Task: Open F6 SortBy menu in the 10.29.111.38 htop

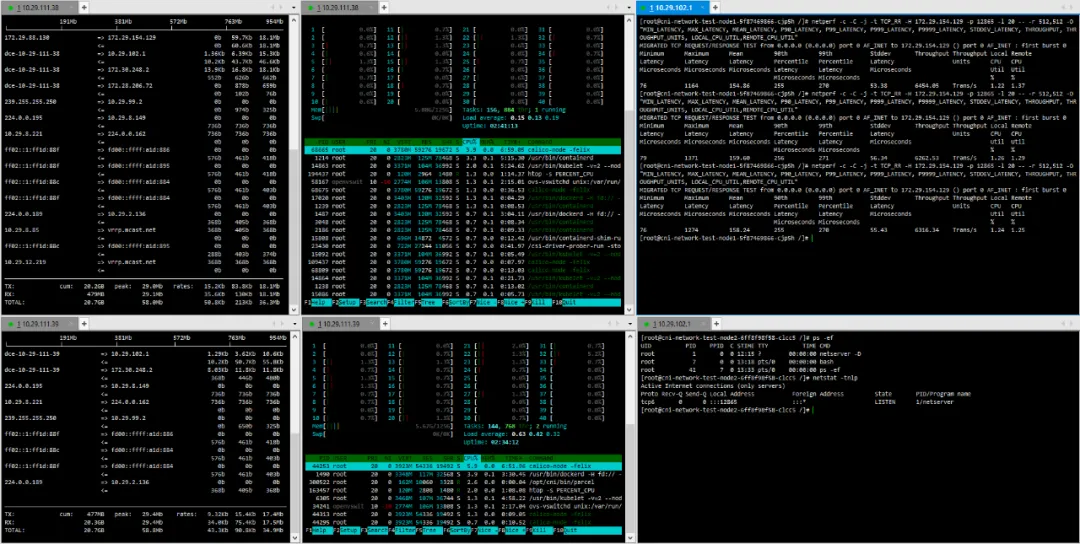Action: pos(458,302)
